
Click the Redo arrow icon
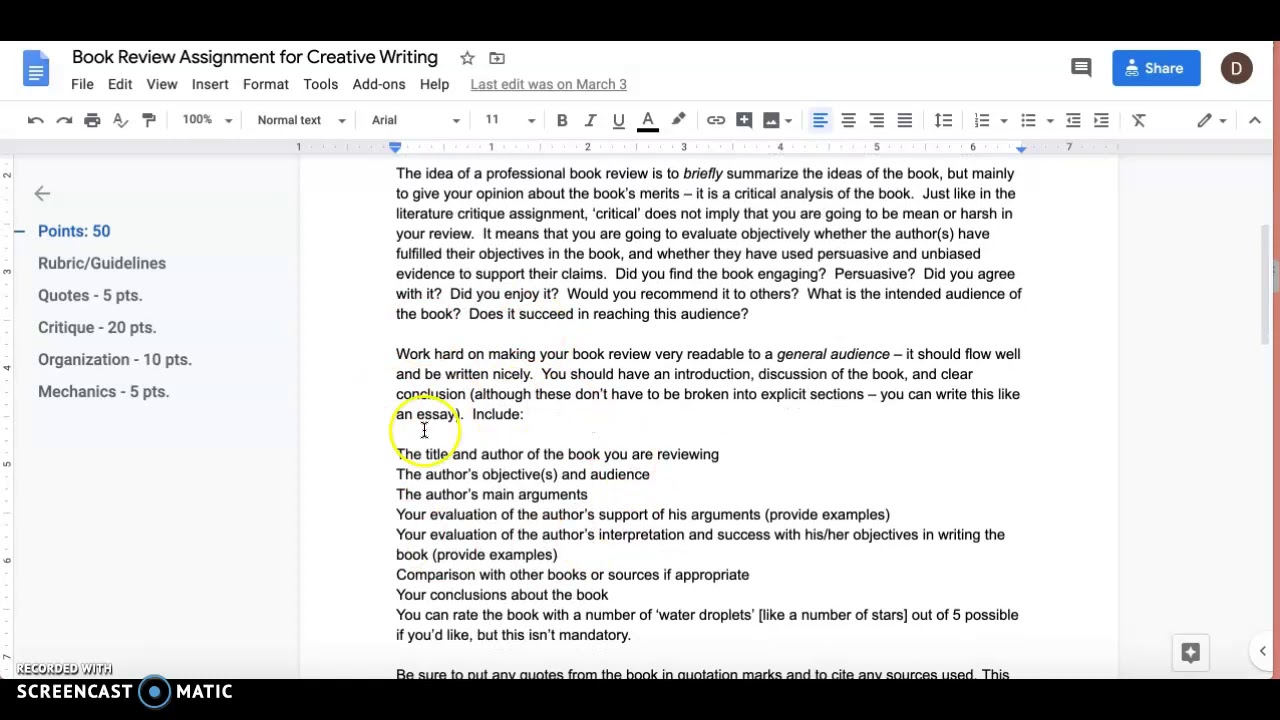point(64,120)
